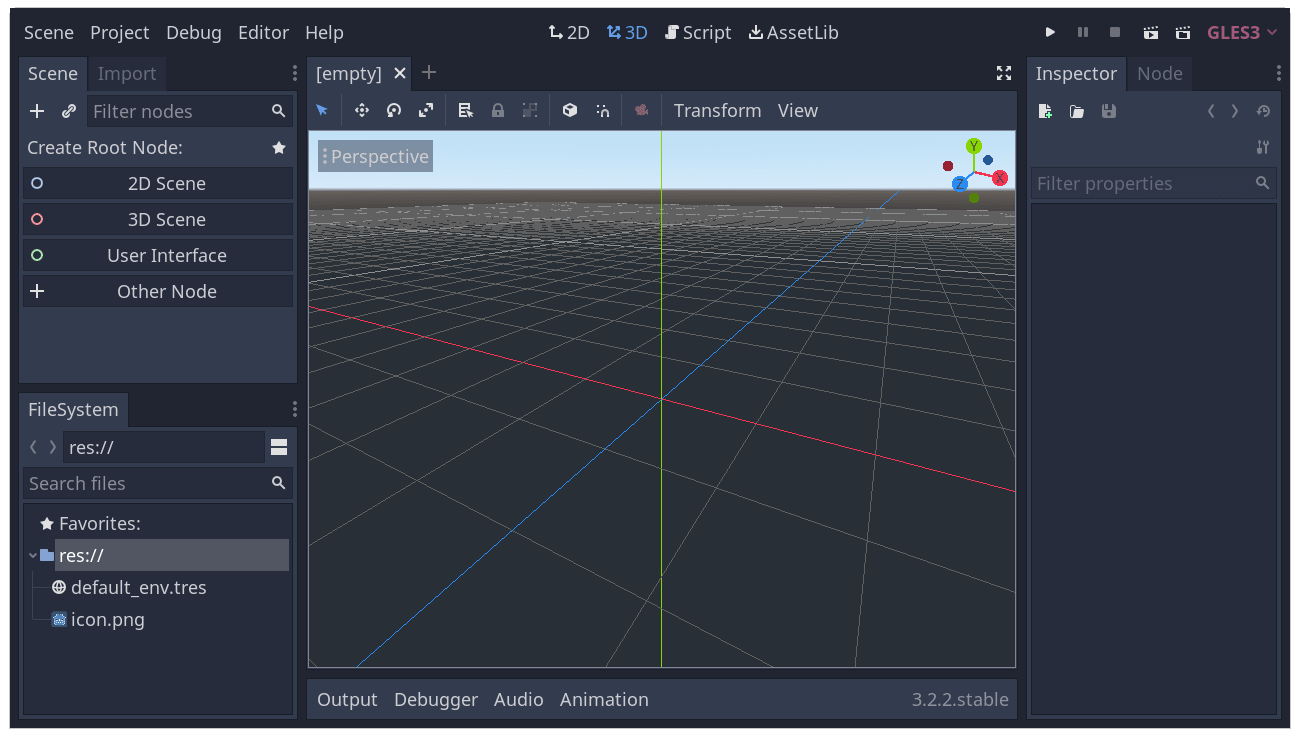Click the red X axis on the view gizmo
This screenshot has width=1300, height=738.
1001,178
